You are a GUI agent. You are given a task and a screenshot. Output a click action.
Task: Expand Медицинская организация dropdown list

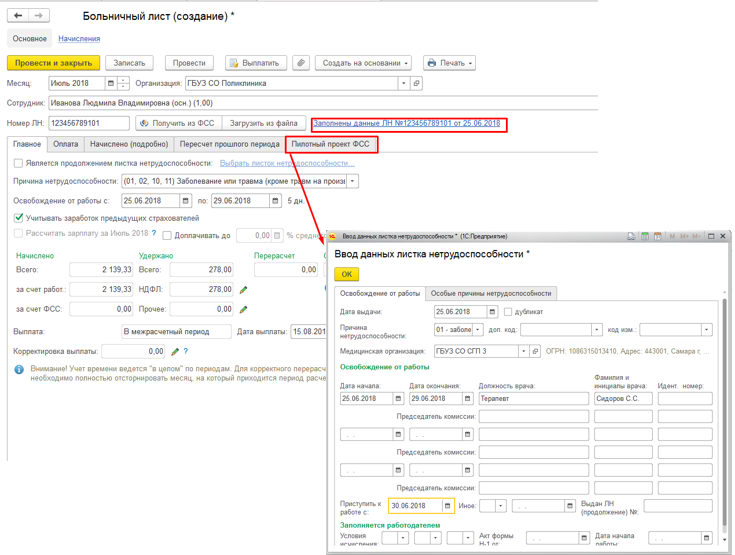point(522,352)
